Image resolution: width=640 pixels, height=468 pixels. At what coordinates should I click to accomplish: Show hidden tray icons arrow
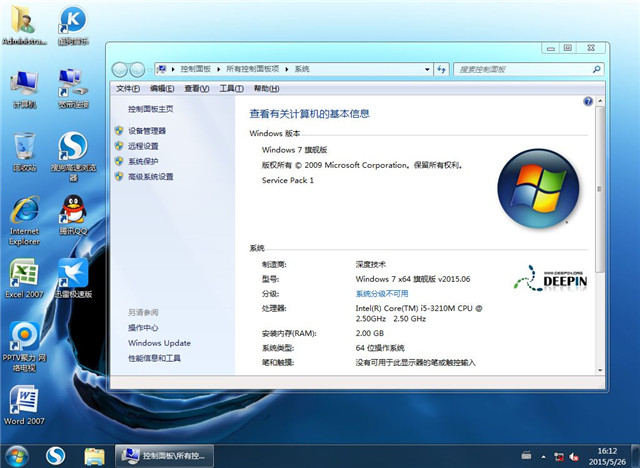544,457
